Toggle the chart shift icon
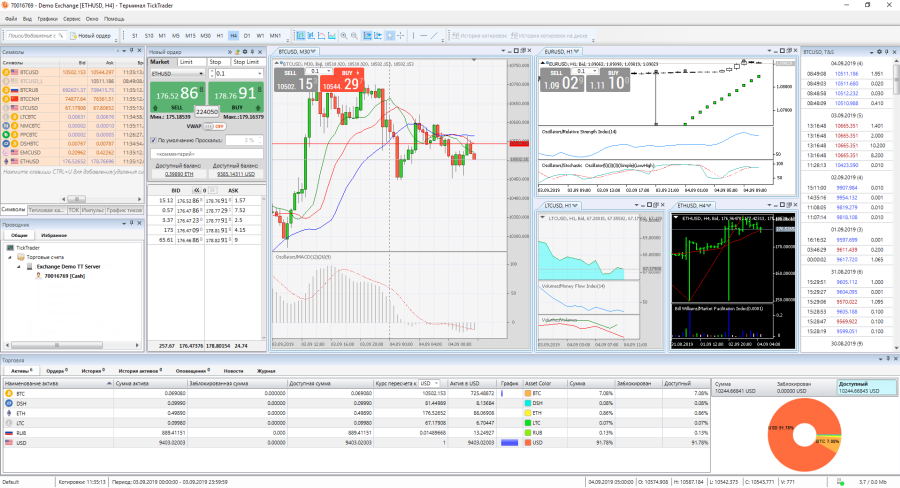900x488 pixels. 378,36
